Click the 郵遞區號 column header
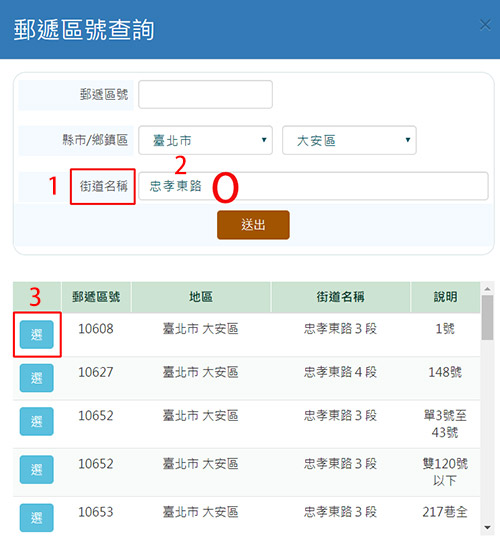This screenshot has width=500, height=547. [96, 297]
